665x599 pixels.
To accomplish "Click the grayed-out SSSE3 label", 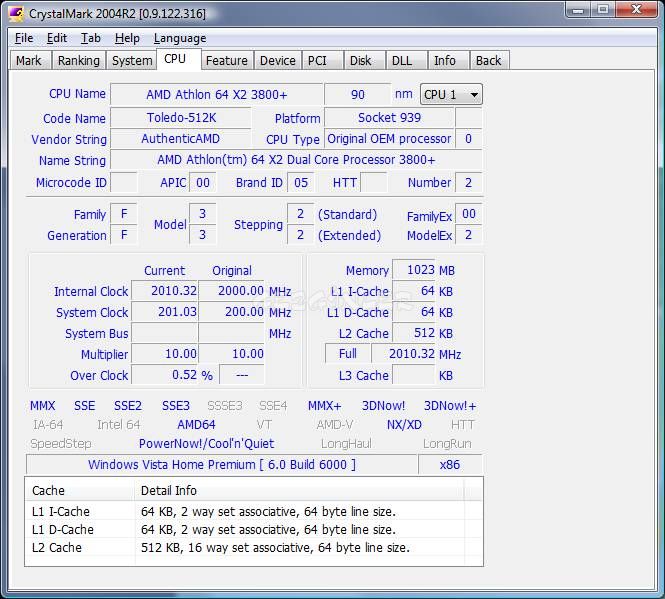I will (224, 406).
